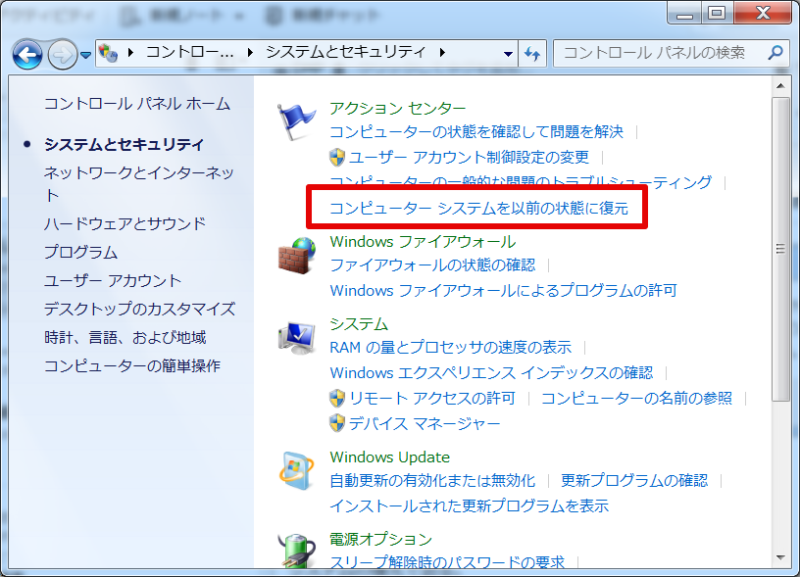This screenshot has width=800, height=577.
Task: Click the Back navigation arrow button
Action: [28, 54]
